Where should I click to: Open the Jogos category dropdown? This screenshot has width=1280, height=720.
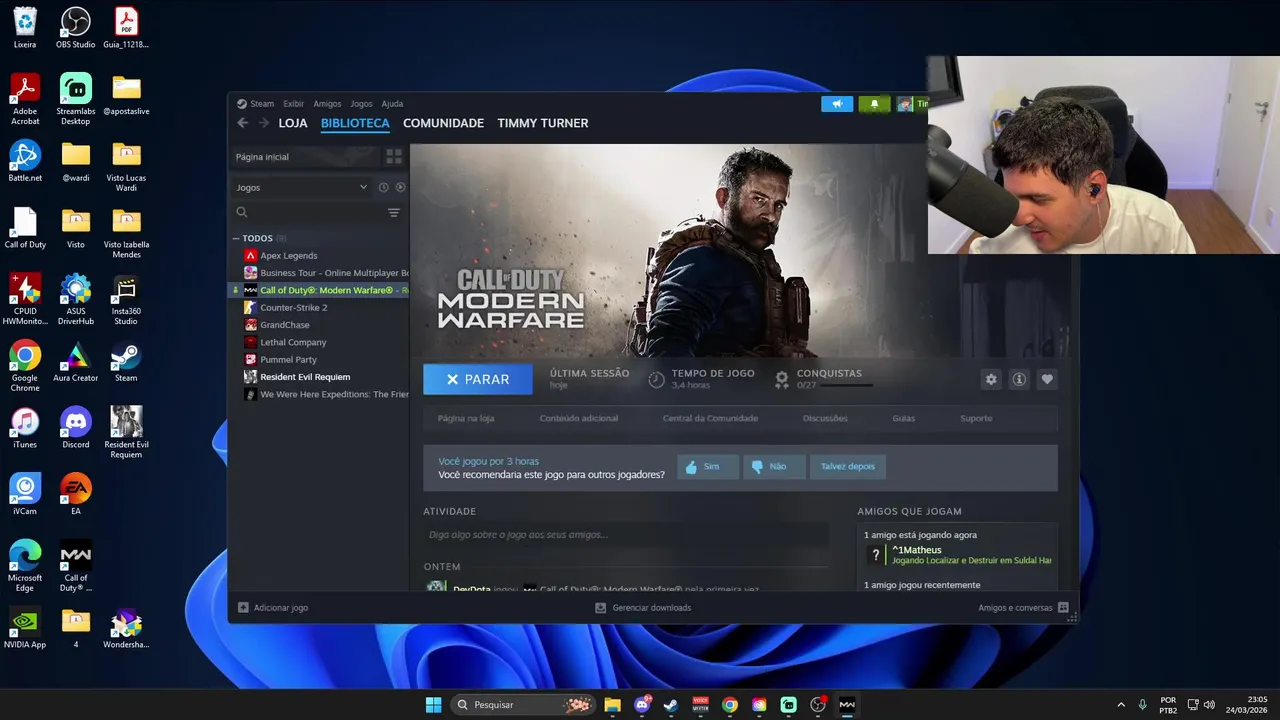coord(301,187)
